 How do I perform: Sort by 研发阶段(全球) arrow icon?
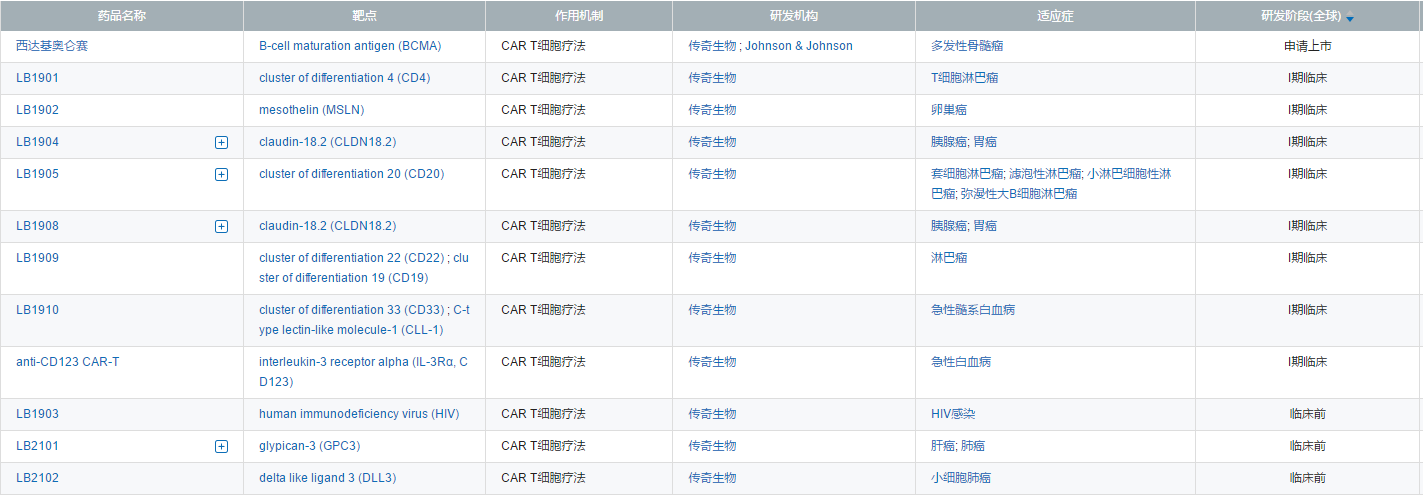pyautogui.click(x=1350, y=19)
